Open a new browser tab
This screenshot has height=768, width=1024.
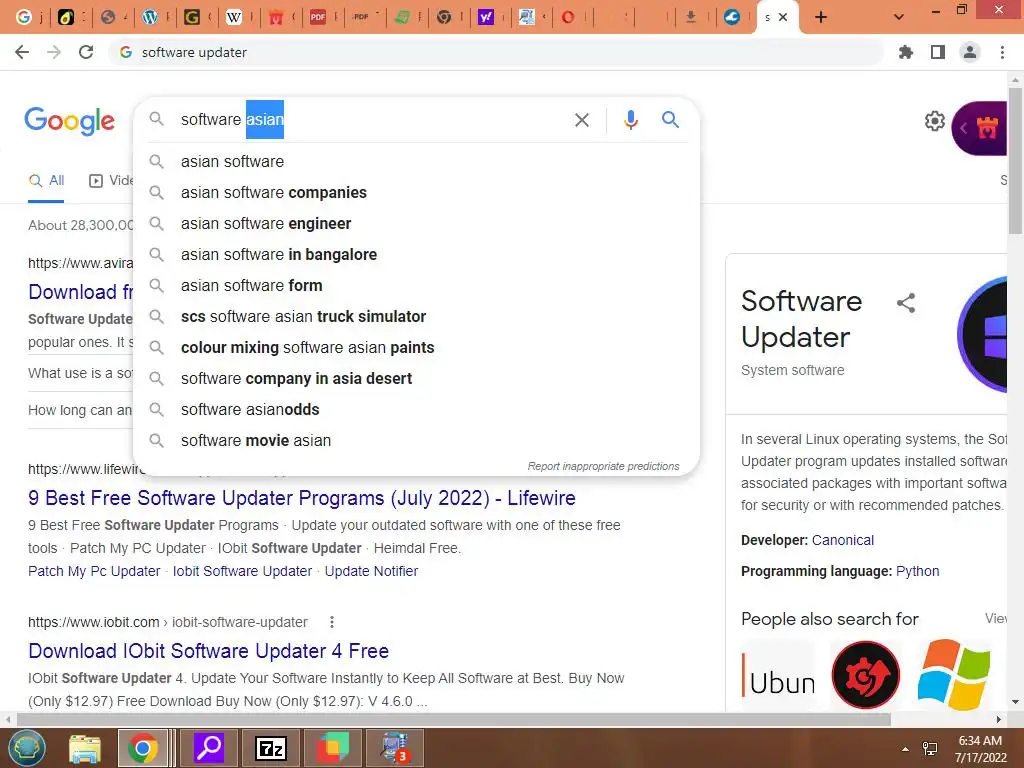point(821,17)
